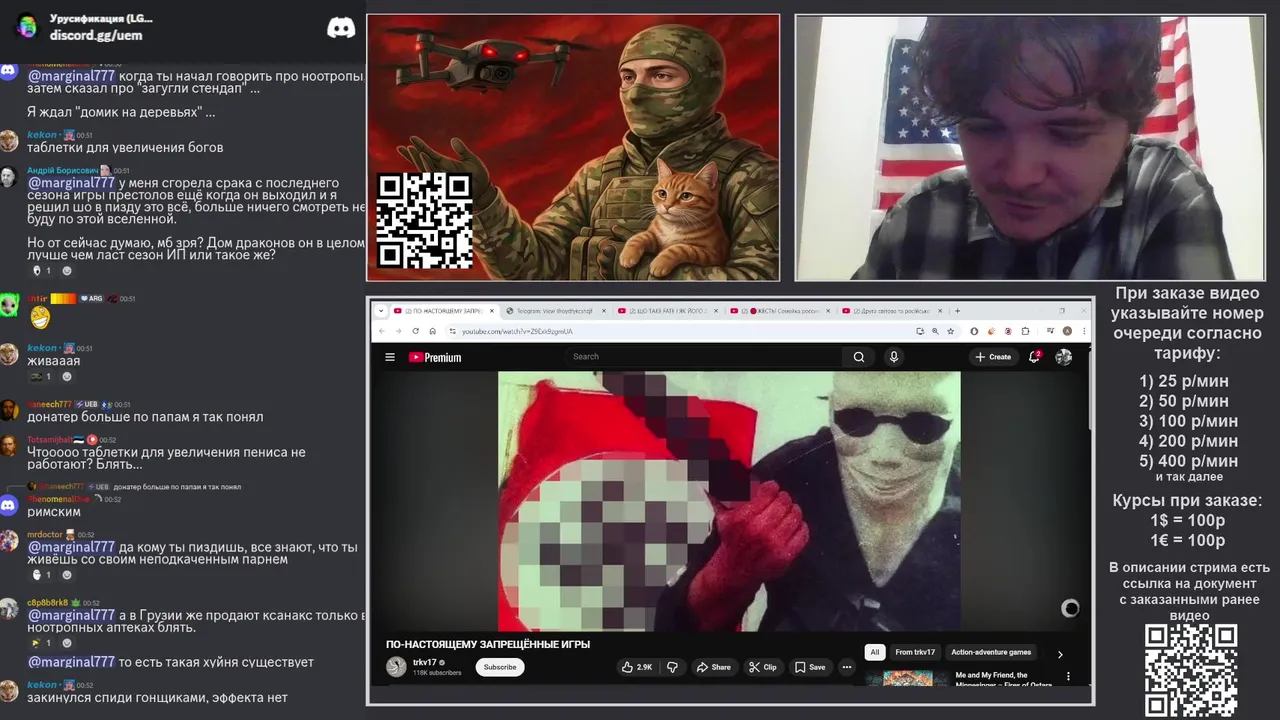
Task: Click the zoom magnifier icon in address bar
Action: pos(936,331)
